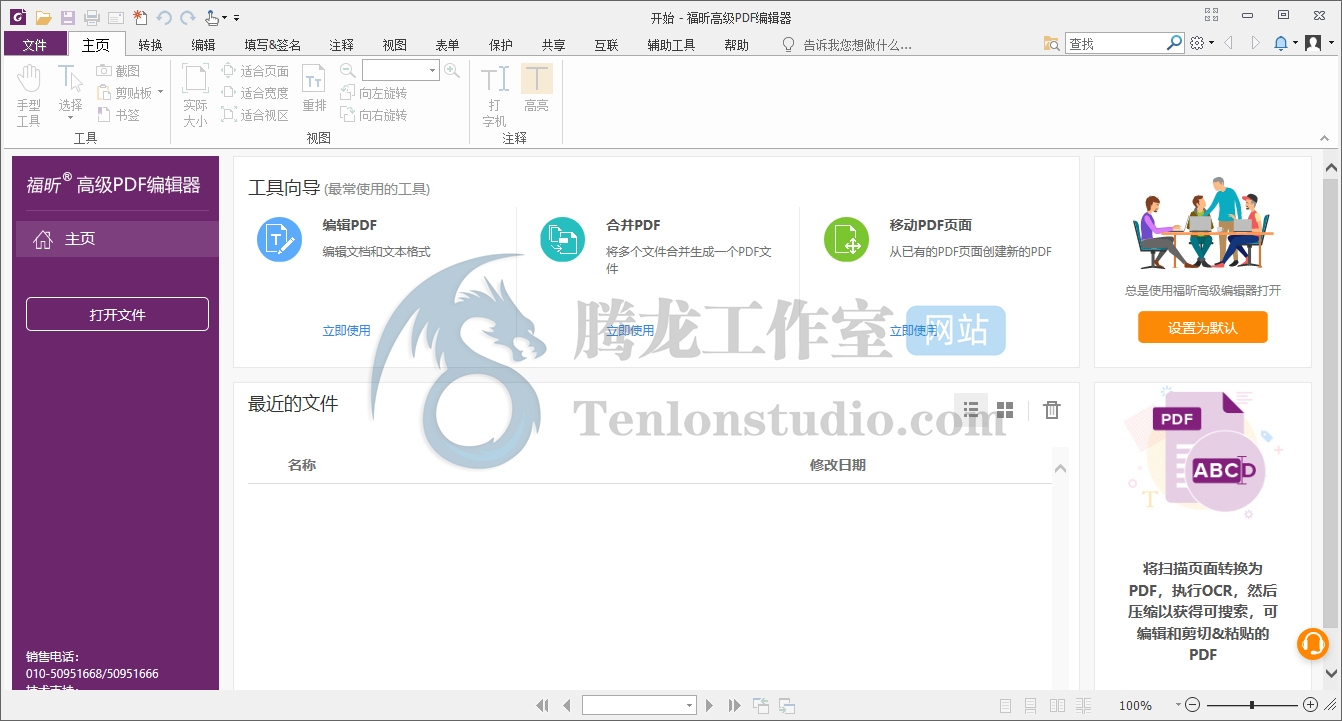Click the email envelope icon in quick access toolbar

coord(116,18)
